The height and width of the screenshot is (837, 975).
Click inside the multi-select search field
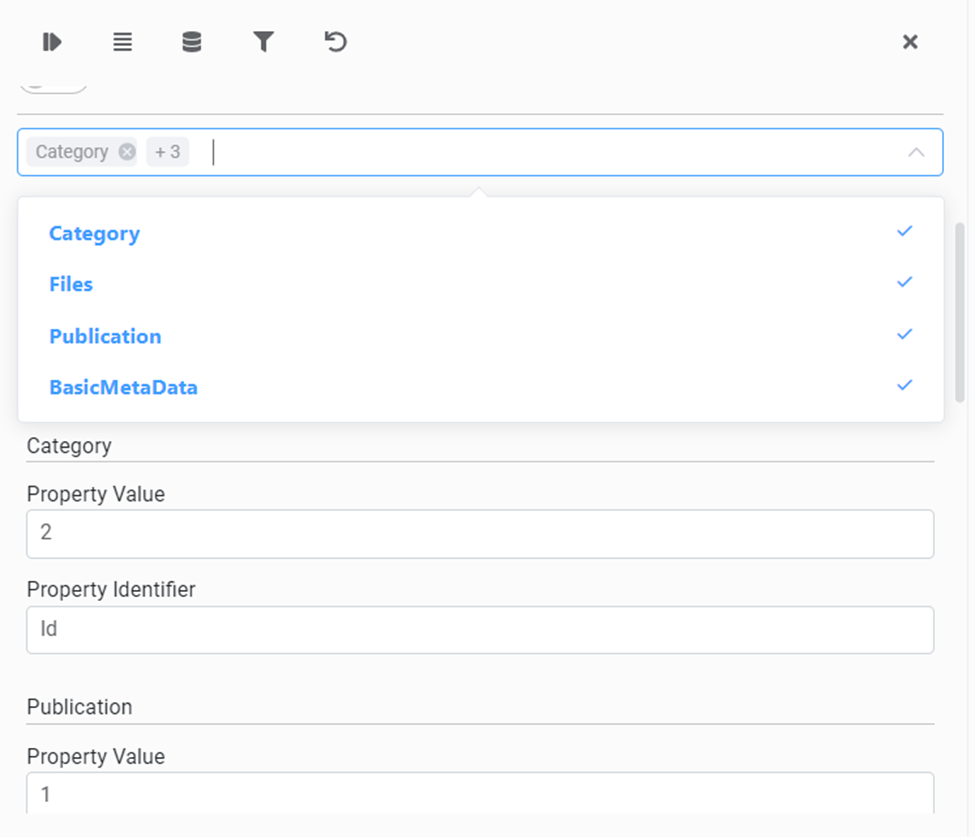pyautogui.click(x=550, y=152)
